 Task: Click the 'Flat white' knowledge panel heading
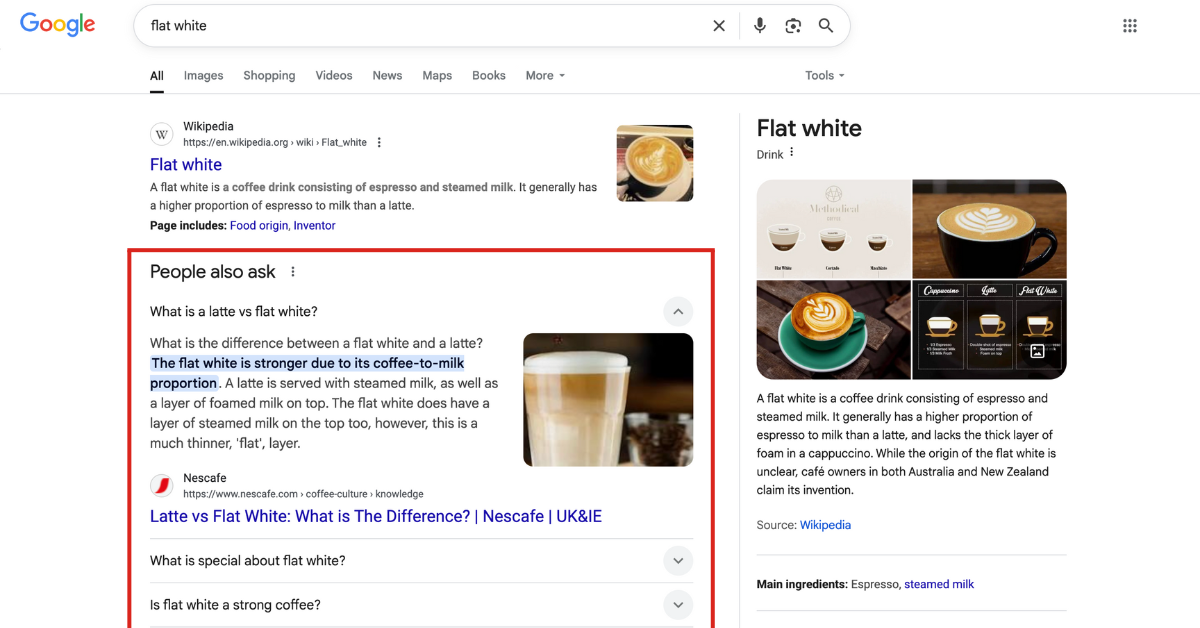[x=809, y=128]
